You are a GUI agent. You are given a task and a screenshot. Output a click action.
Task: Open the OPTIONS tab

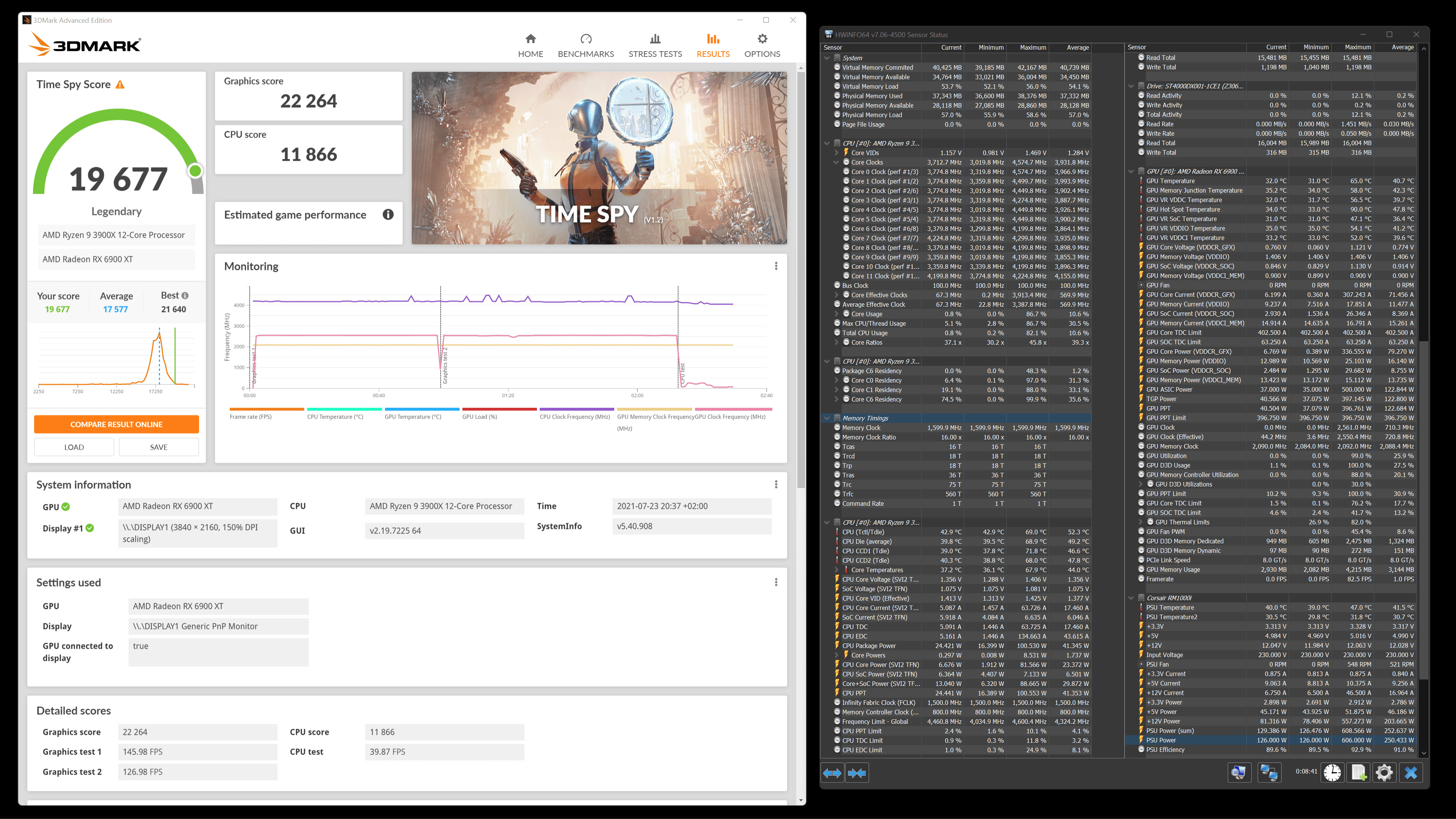(762, 46)
